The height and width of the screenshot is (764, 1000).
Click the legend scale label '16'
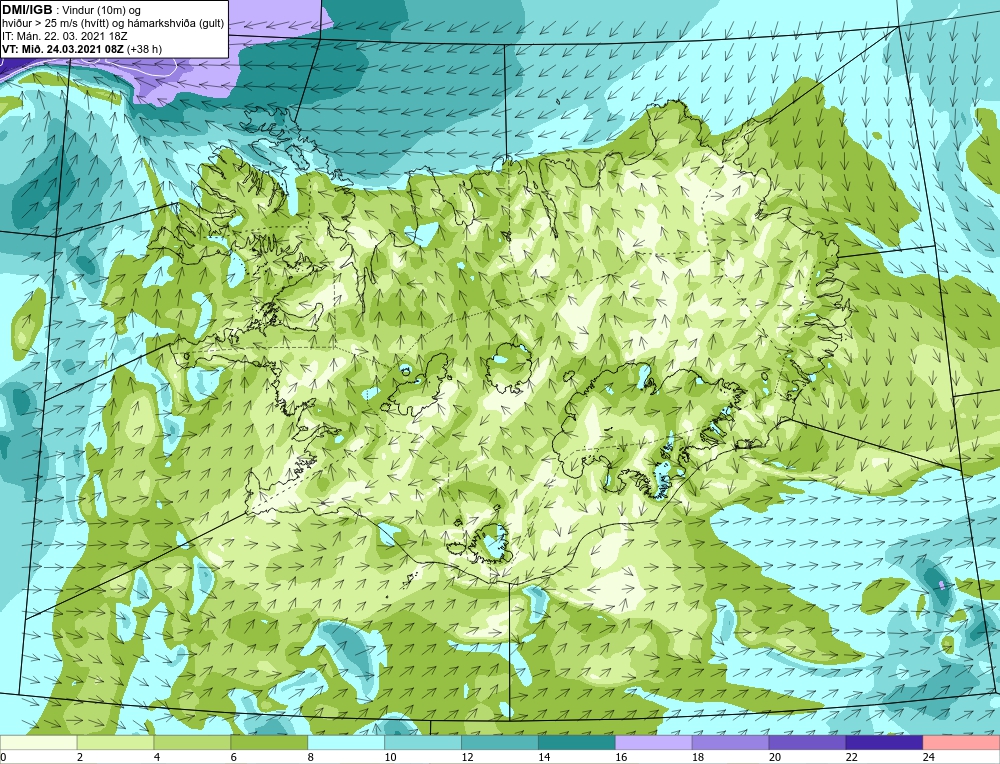[621, 757]
